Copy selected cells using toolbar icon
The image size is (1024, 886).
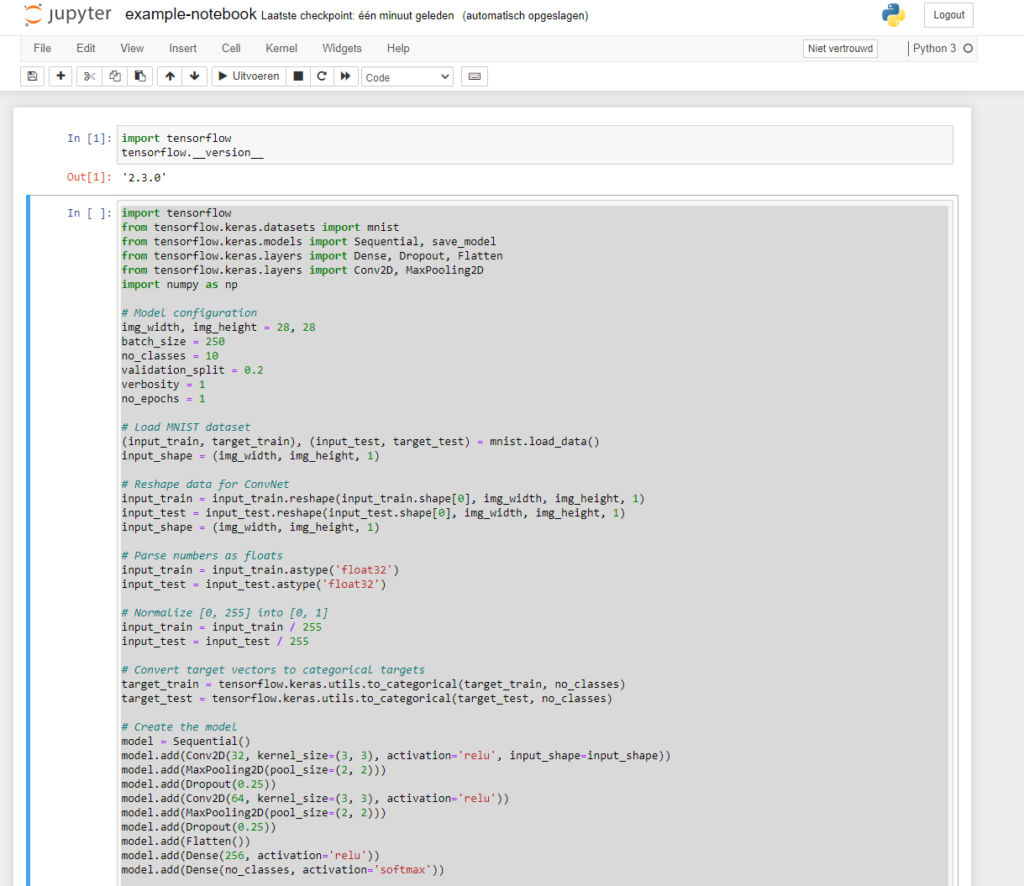point(115,77)
